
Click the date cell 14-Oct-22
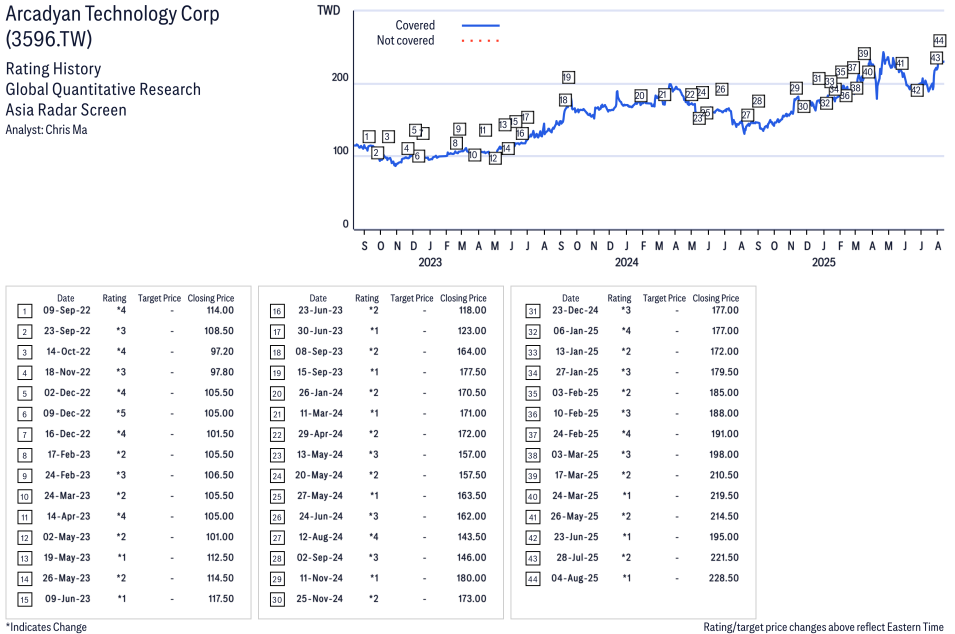coord(68,351)
